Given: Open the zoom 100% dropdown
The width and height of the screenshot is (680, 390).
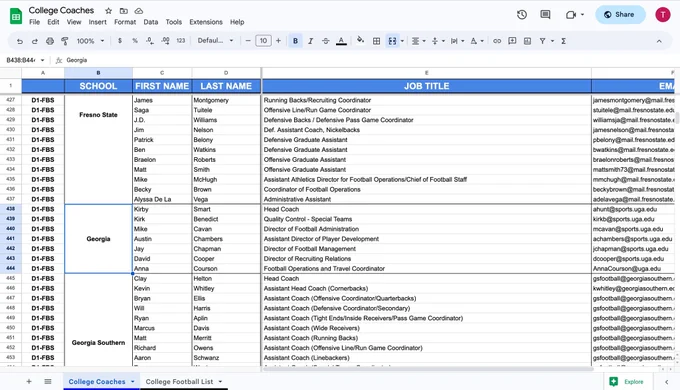Looking at the screenshot, I should click(x=90, y=41).
